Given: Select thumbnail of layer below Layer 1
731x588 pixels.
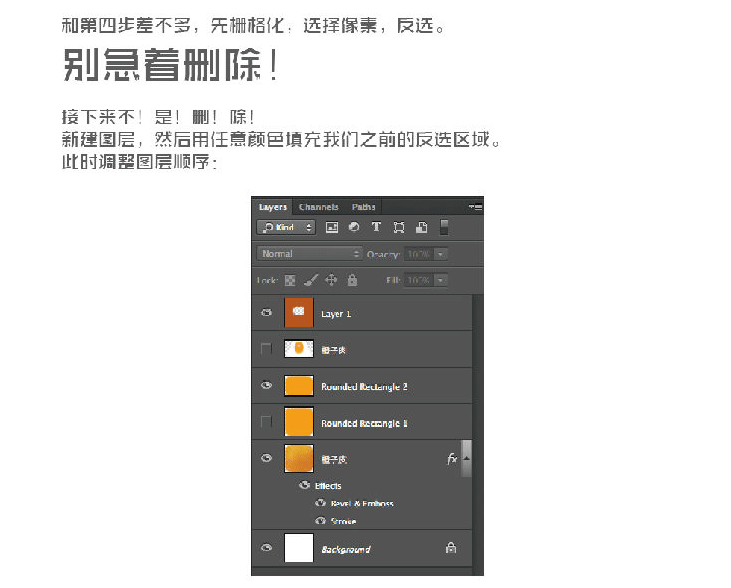Looking at the screenshot, I should [299, 349].
